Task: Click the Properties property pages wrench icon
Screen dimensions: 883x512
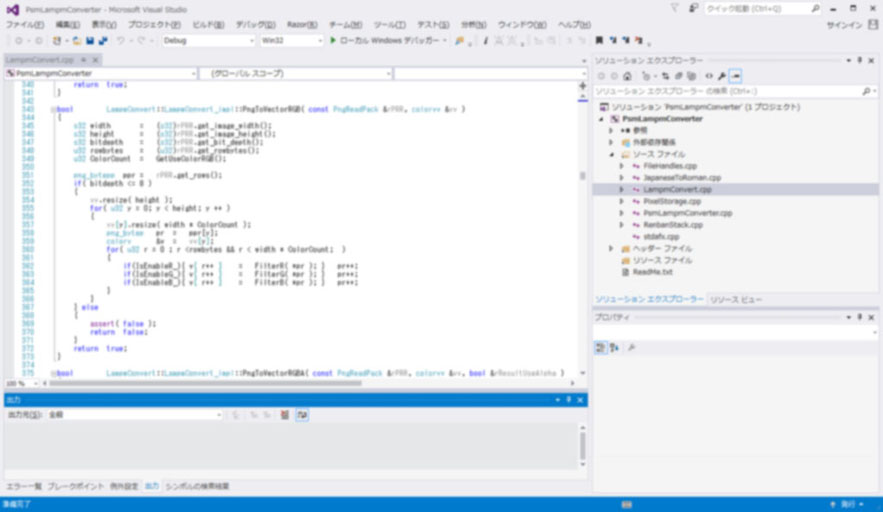Action: 632,348
